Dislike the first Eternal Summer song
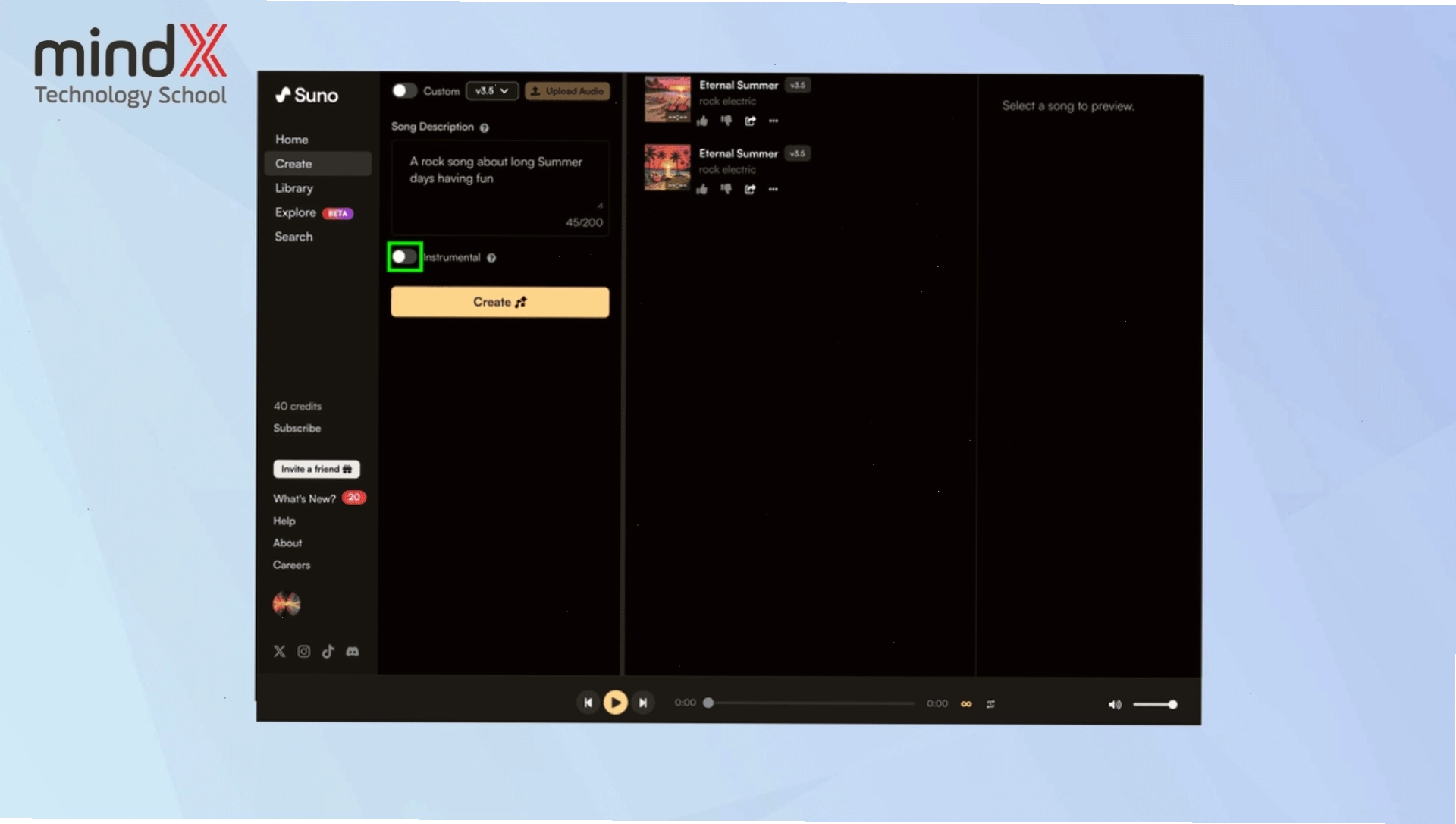 pos(726,121)
